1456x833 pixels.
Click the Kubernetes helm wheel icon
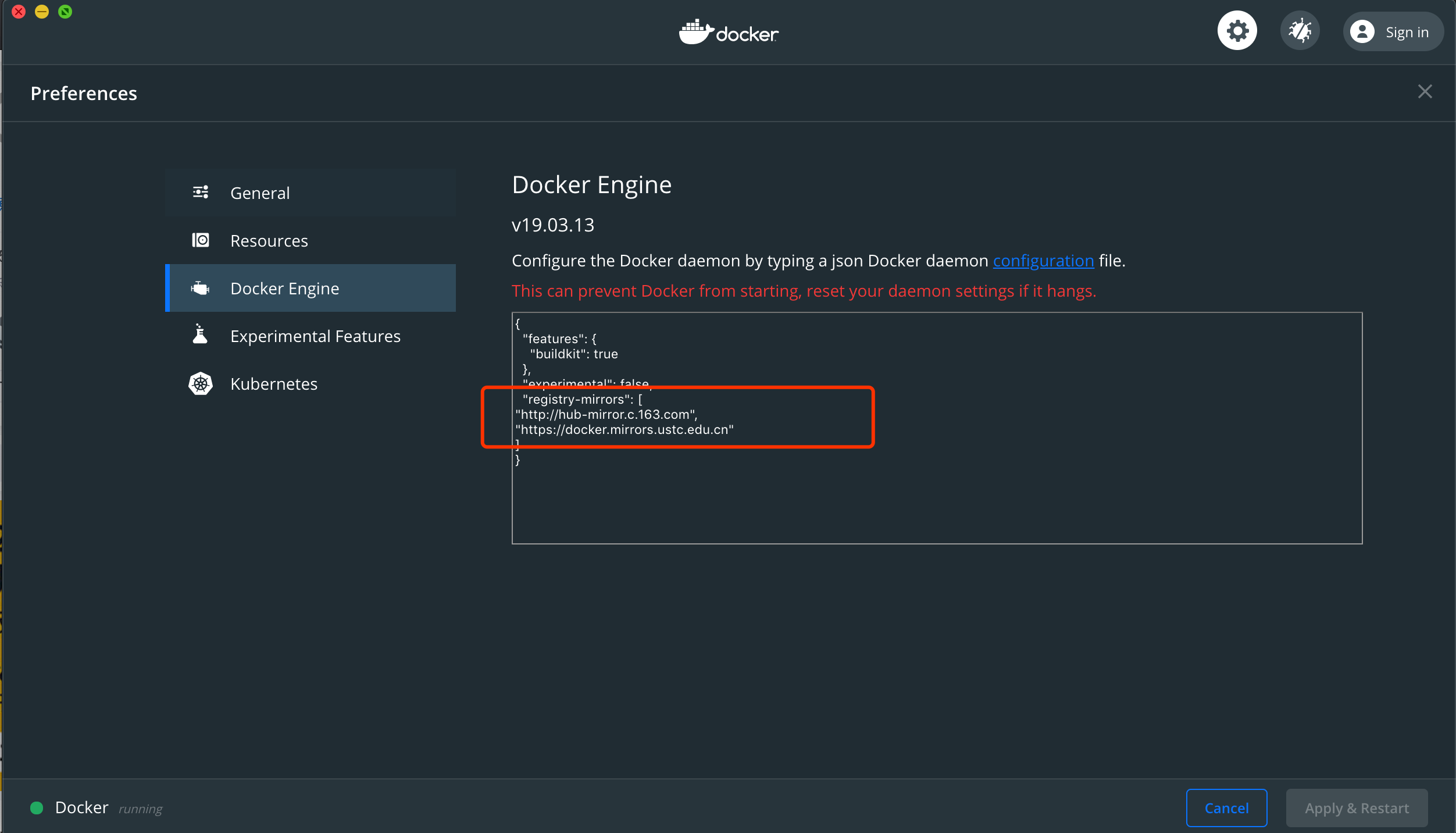[x=201, y=383]
